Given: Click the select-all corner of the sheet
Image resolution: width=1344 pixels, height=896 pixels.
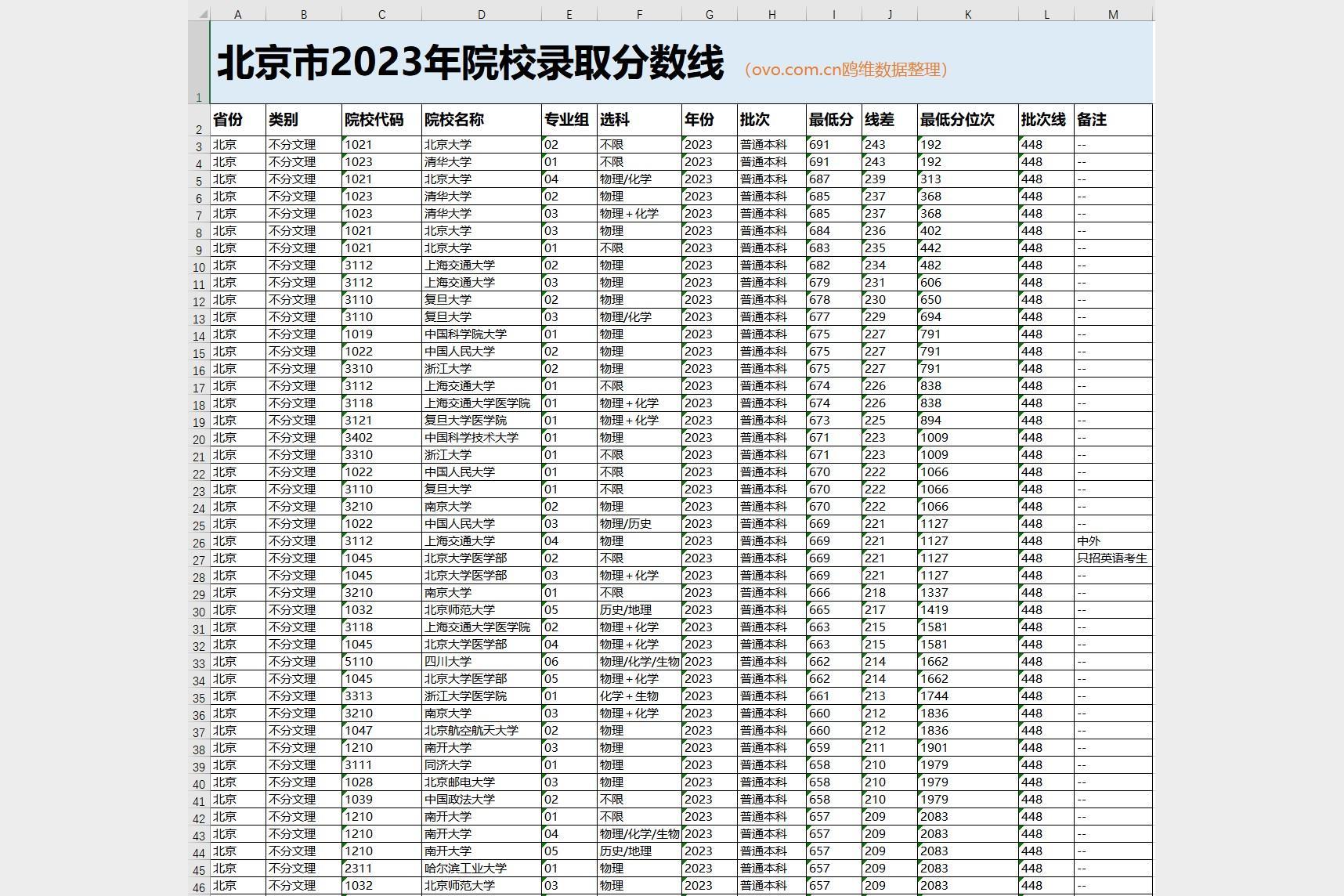Looking at the screenshot, I should pos(199,14).
